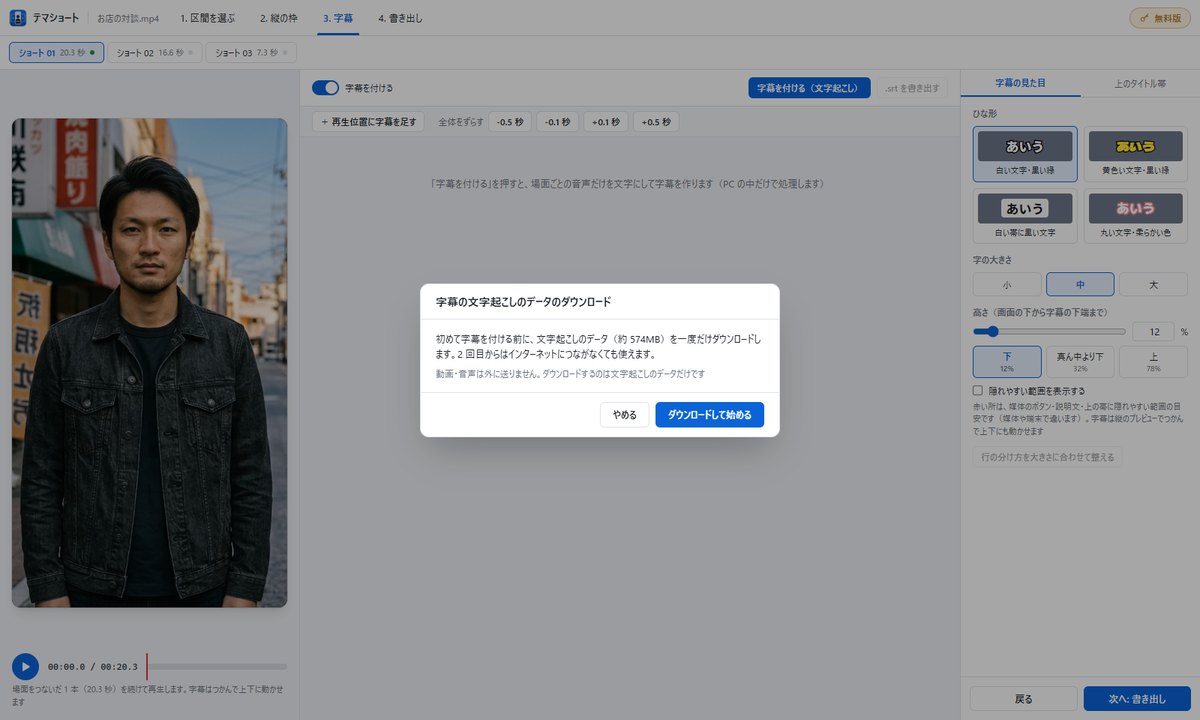The height and width of the screenshot is (720, 1200).
Task: Click the key icon 無料版 badge
Action: click(1159, 18)
